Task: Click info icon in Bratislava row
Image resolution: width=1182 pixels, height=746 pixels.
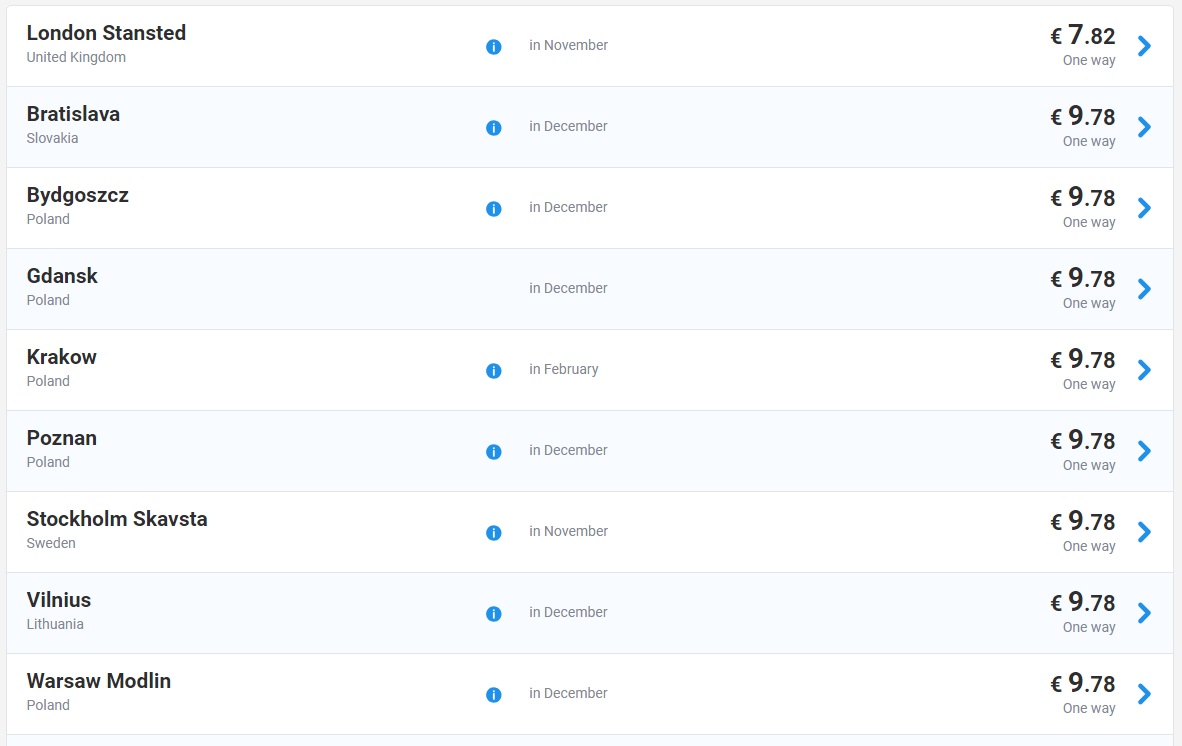Action: 493,128
